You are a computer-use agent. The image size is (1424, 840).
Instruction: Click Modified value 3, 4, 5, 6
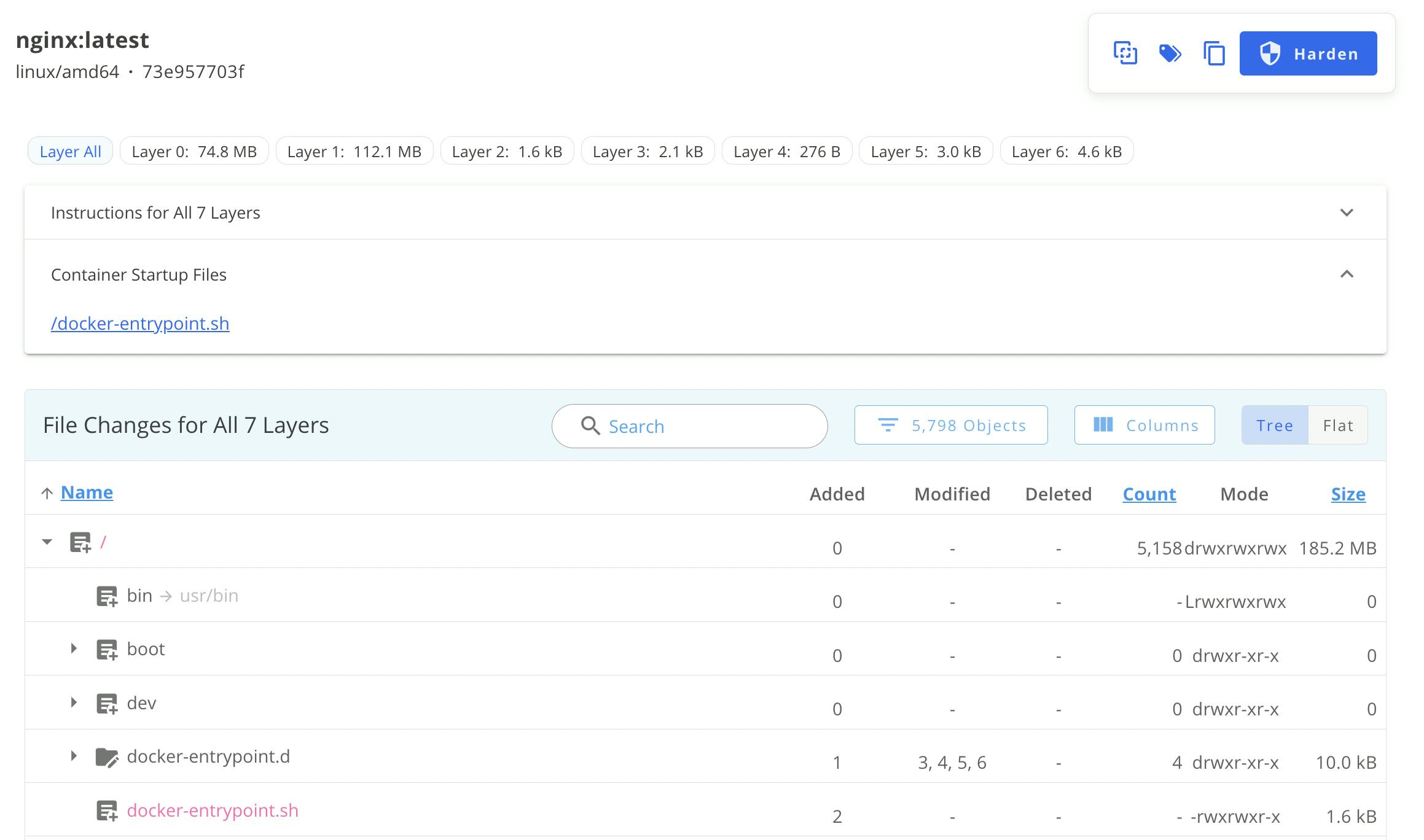[952, 763]
